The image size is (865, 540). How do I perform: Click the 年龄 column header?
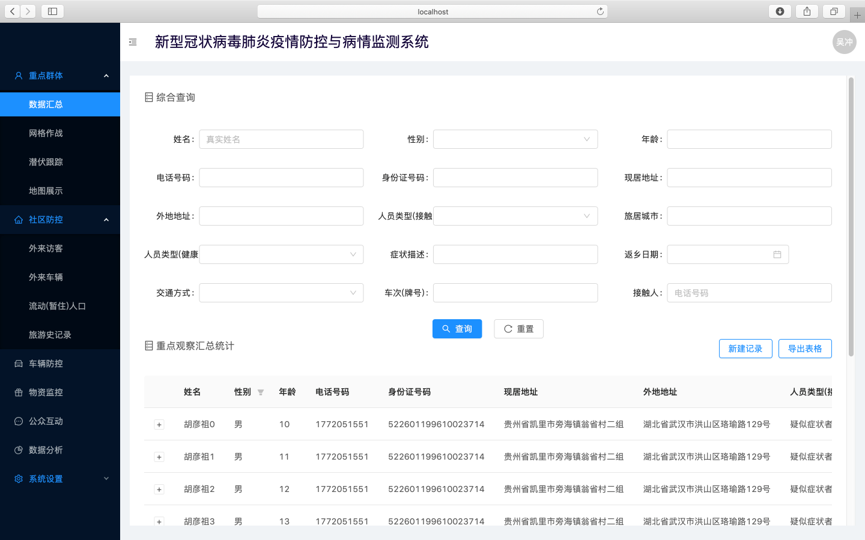click(x=287, y=392)
